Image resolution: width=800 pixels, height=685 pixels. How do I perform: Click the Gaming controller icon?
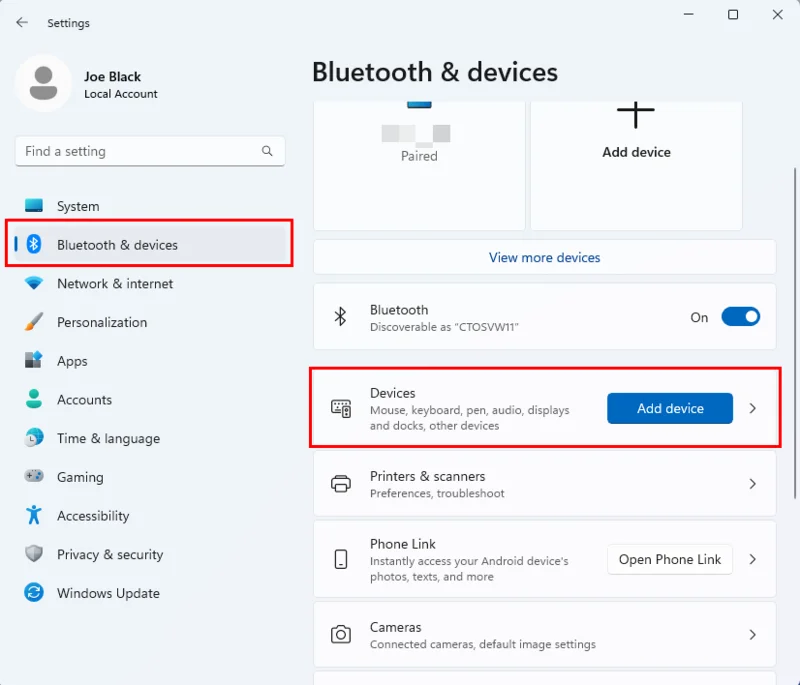(34, 476)
